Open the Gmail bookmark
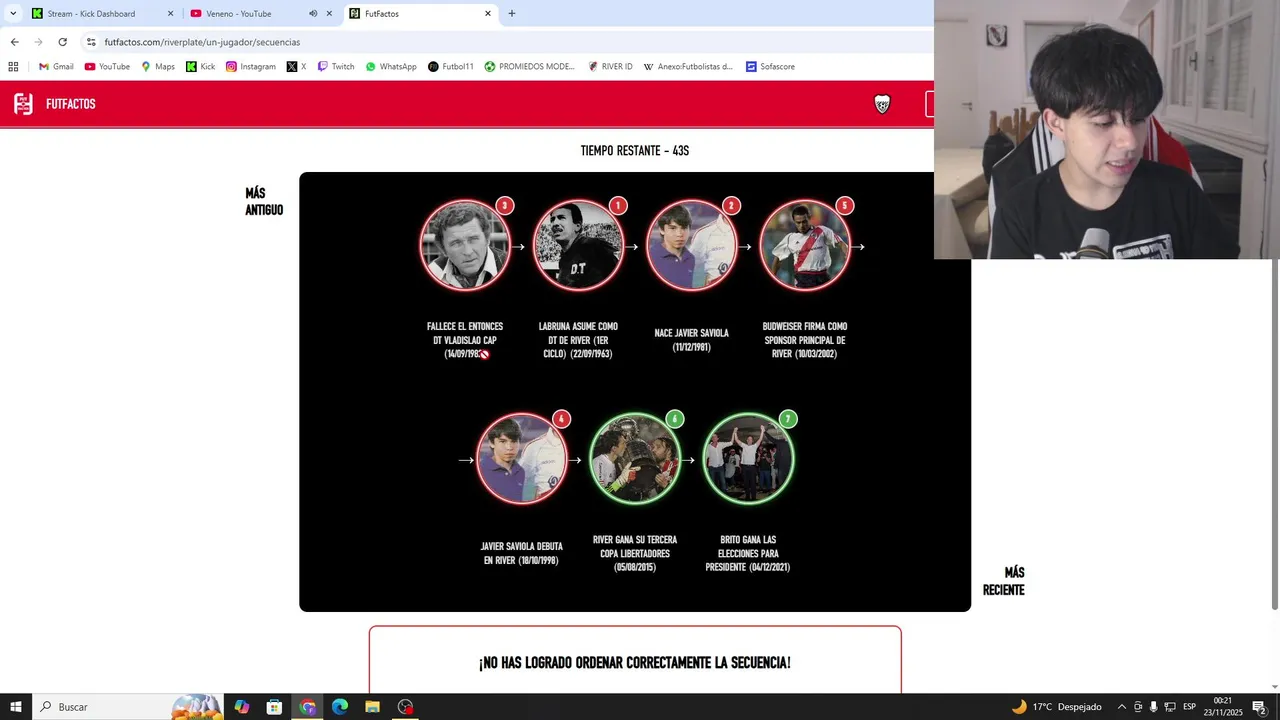 pyautogui.click(x=56, y=67)
